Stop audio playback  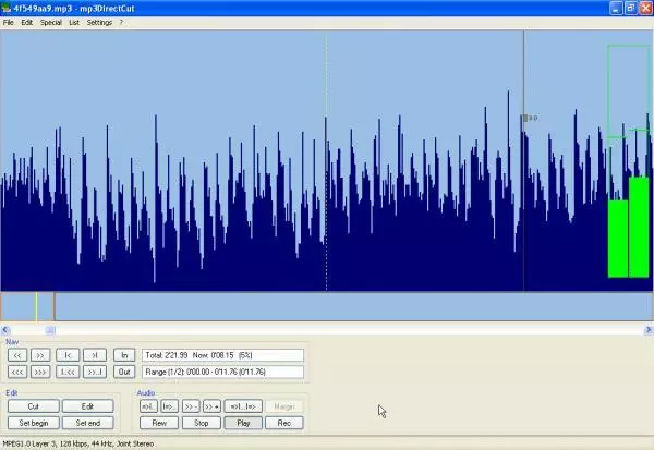(x=201, y=423)
